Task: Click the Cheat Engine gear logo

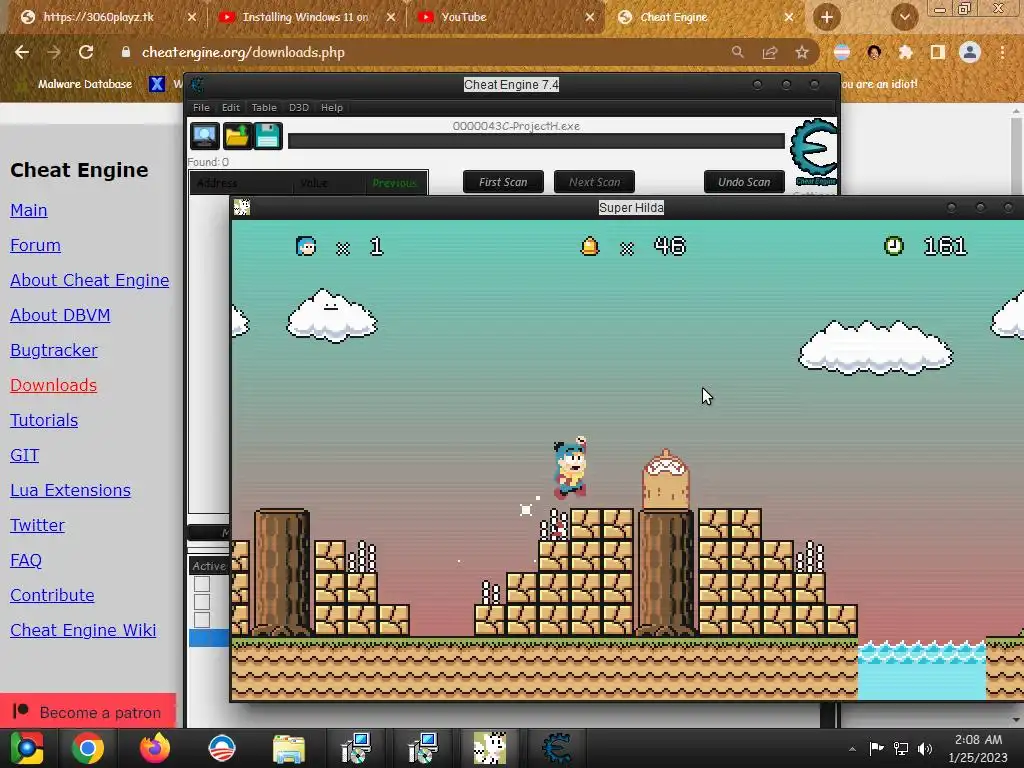Action: (x=814, y=151)
